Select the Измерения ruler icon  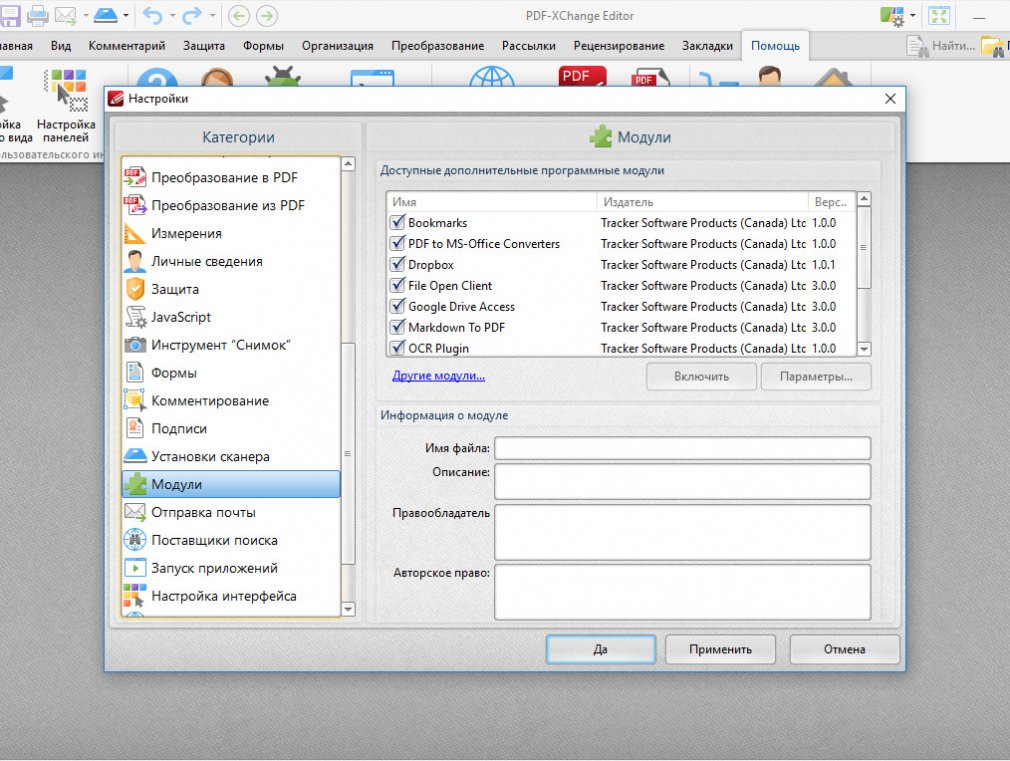(x=135, y=233)
